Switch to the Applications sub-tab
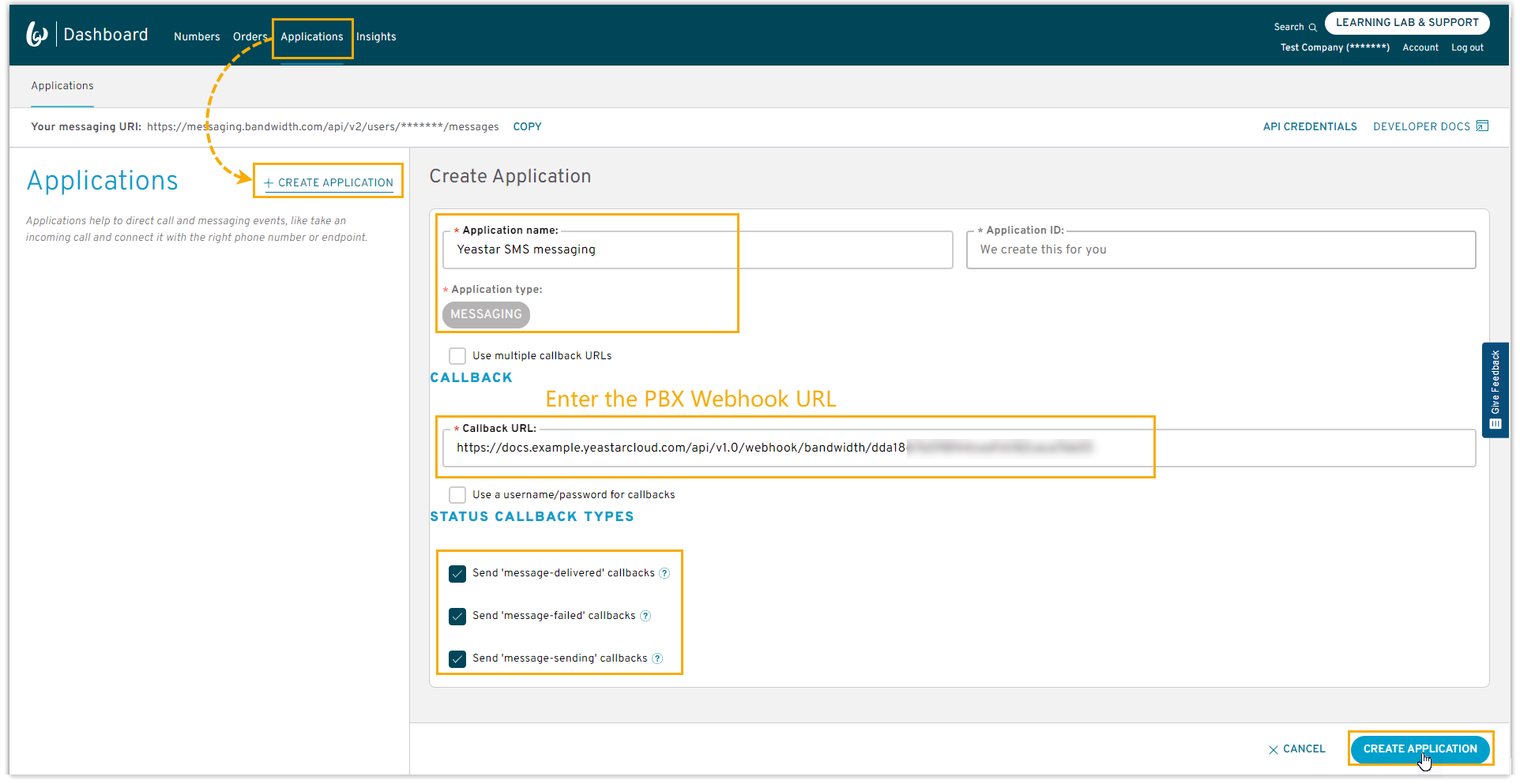 62,86
